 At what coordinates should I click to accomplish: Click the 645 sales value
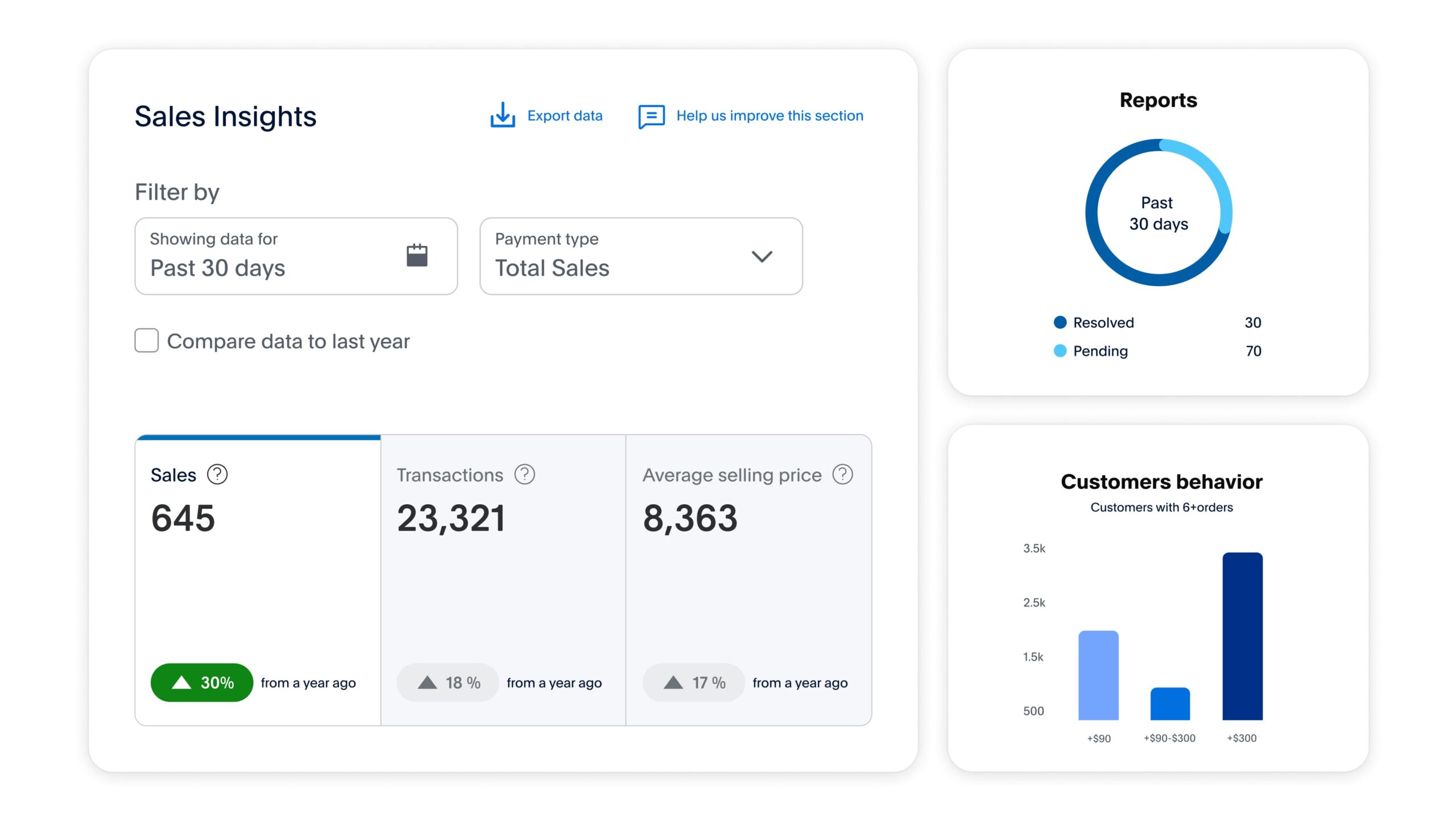[x=183, y=518]
